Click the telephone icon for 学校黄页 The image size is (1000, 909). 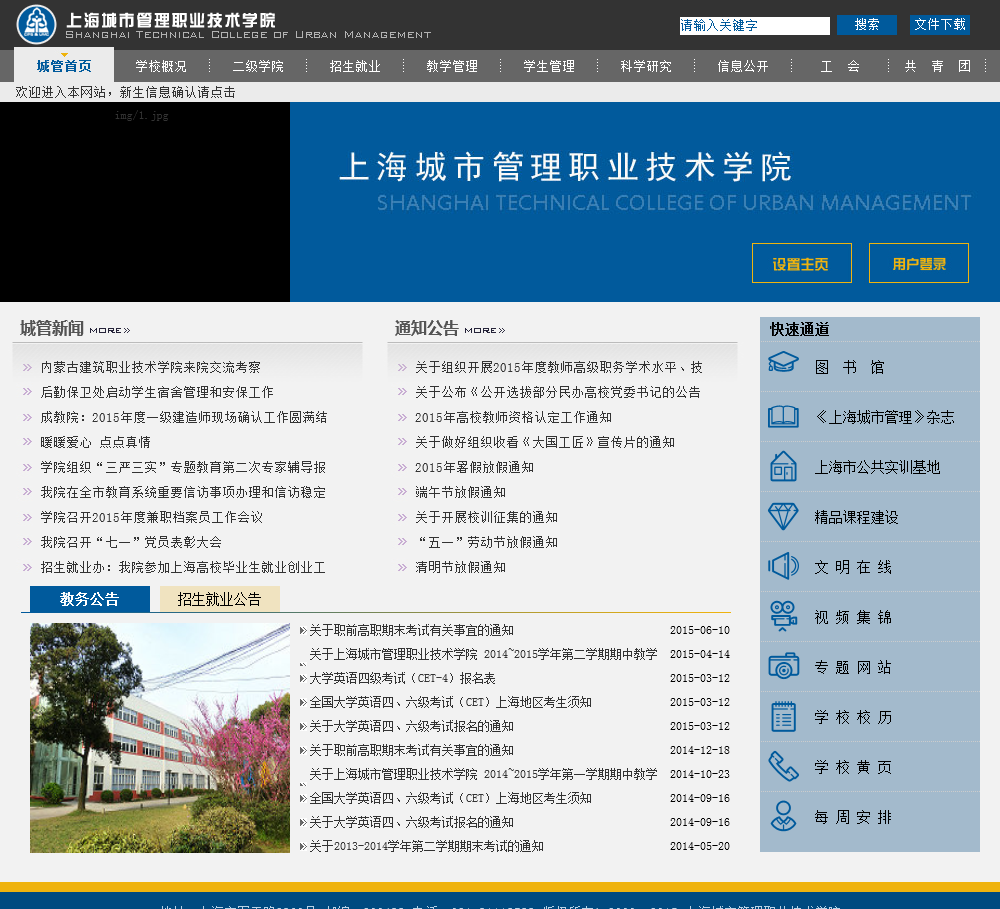[783, 766]
